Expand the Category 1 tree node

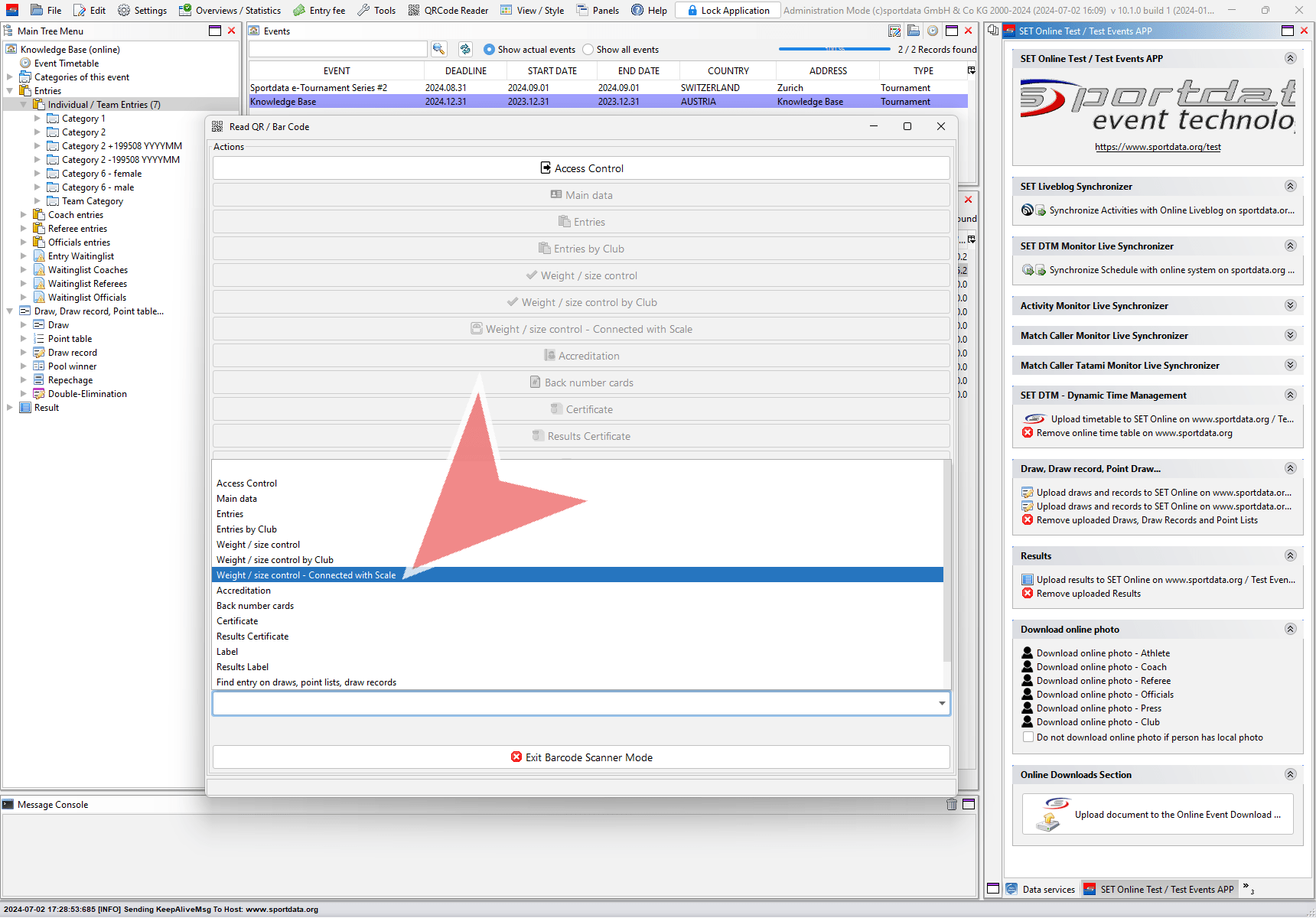[37, 119]
